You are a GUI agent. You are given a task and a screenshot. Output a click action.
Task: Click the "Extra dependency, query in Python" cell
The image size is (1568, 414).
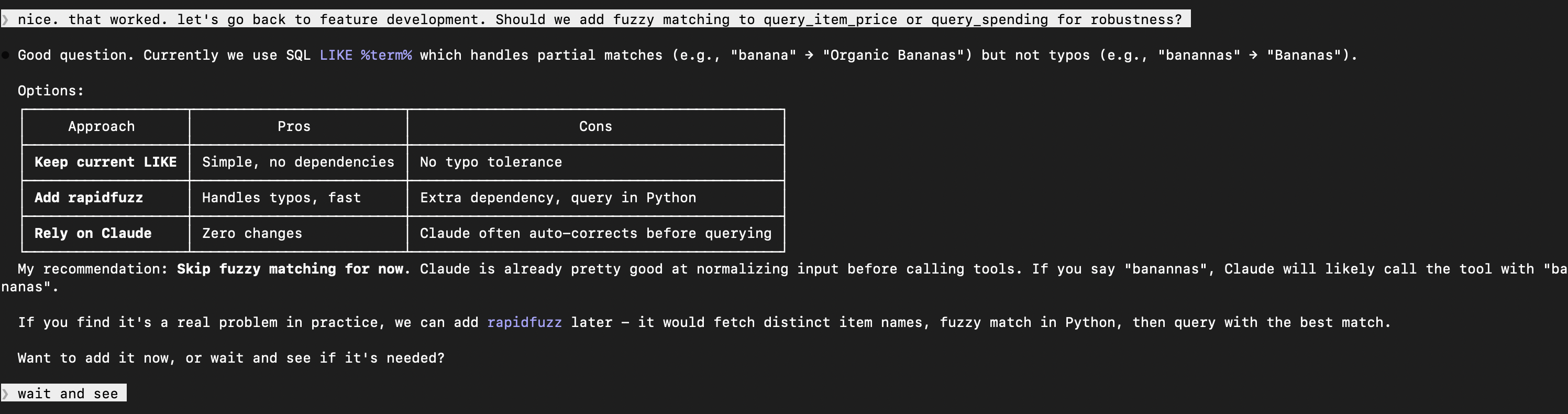pos(558,198)
